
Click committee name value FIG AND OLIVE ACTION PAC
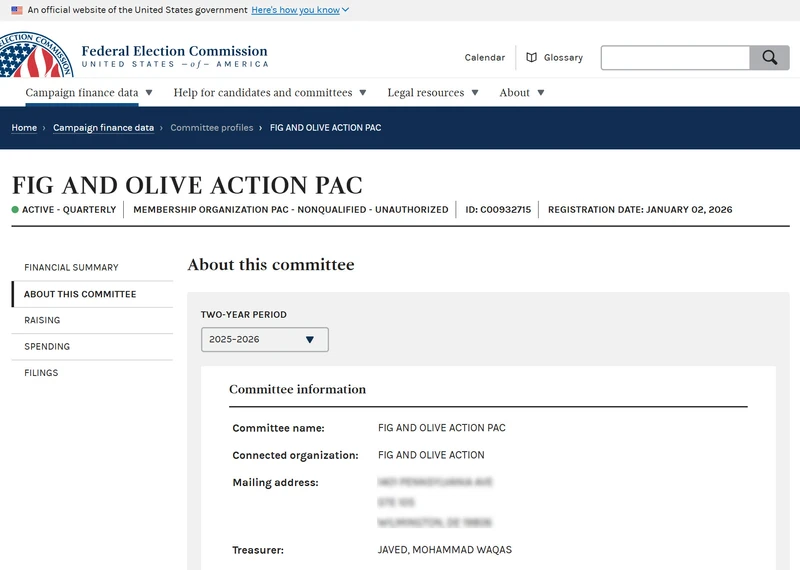(442, 428)
